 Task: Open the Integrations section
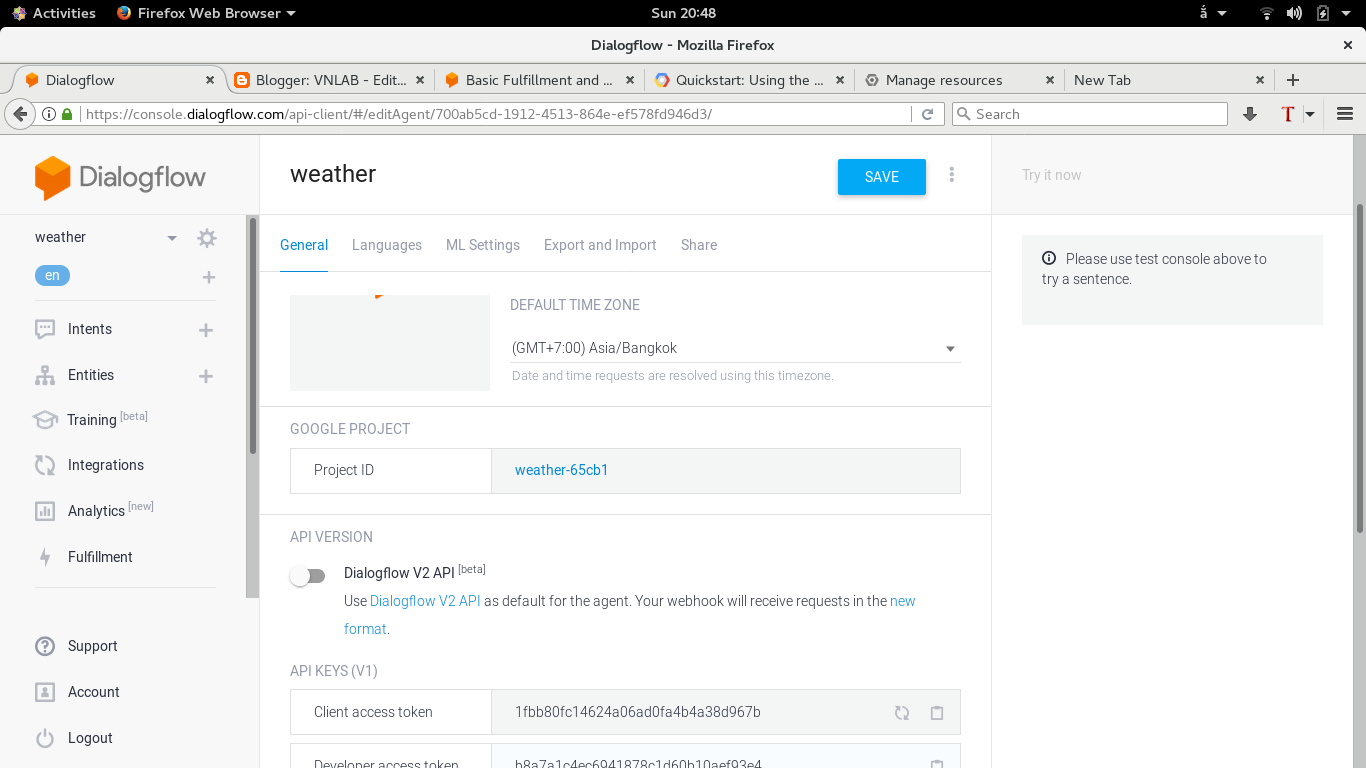[x=106, y=465]
